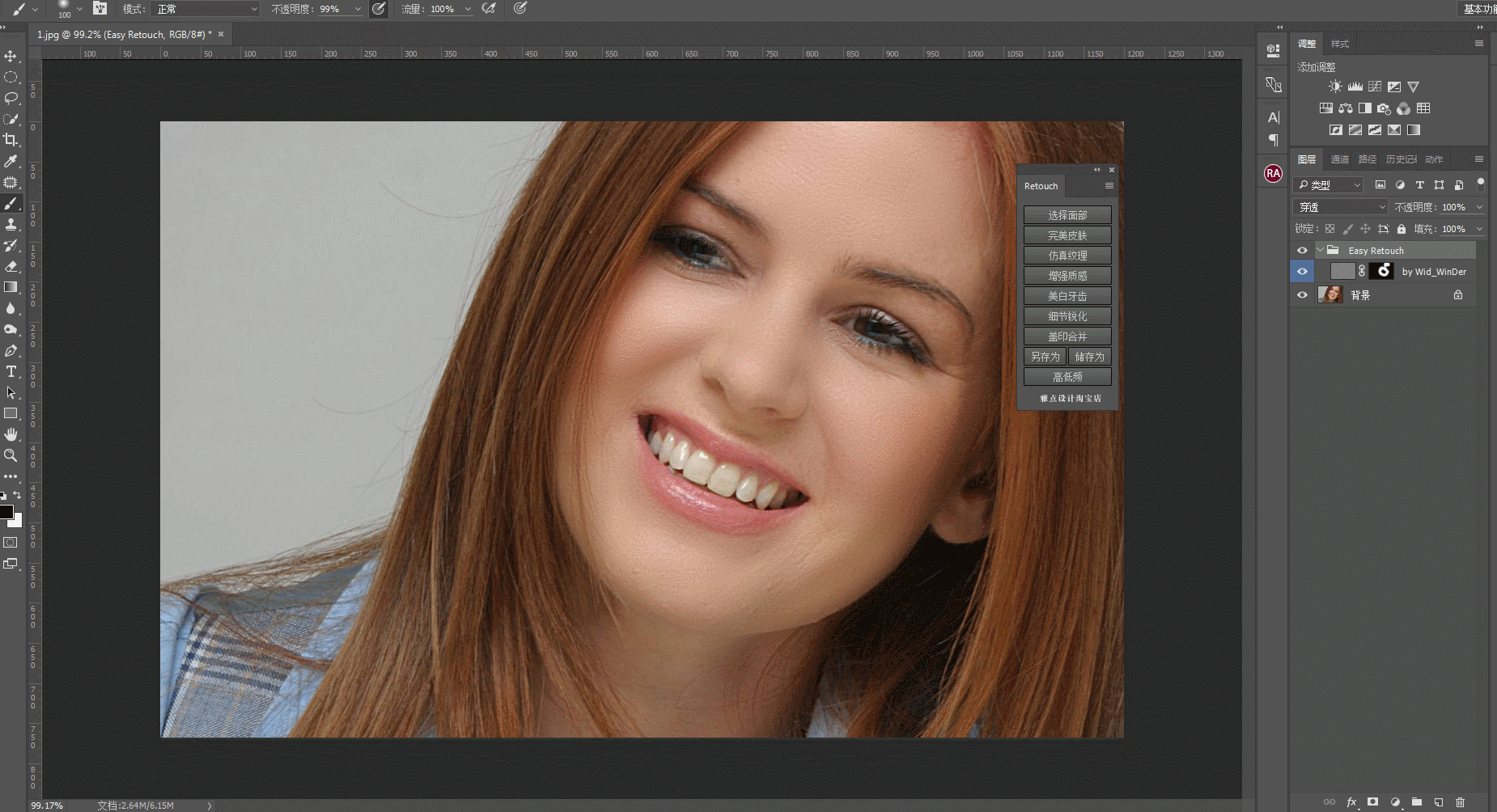
Task: Select the Type tool
Action: click(x=11, y=372)
